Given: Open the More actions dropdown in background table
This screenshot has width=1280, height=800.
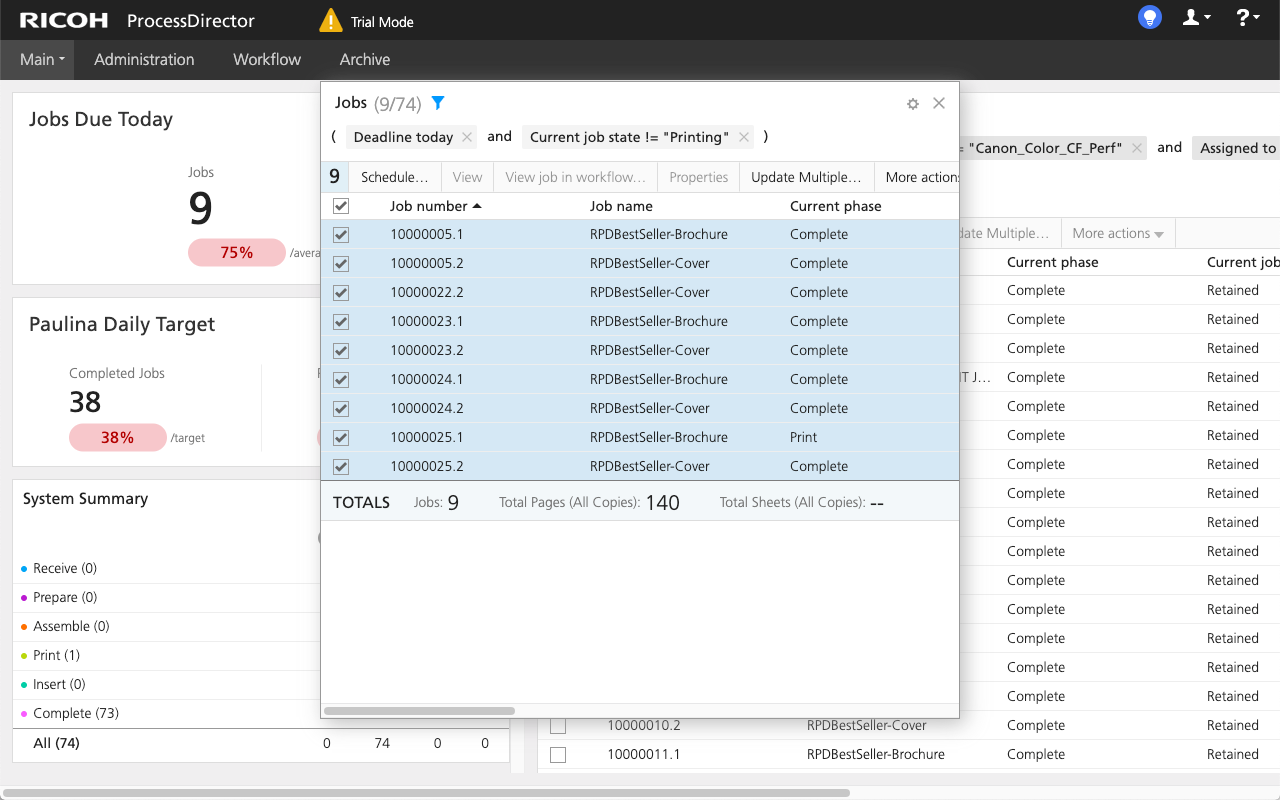Looking at the screenshot, I should 1117,234.
